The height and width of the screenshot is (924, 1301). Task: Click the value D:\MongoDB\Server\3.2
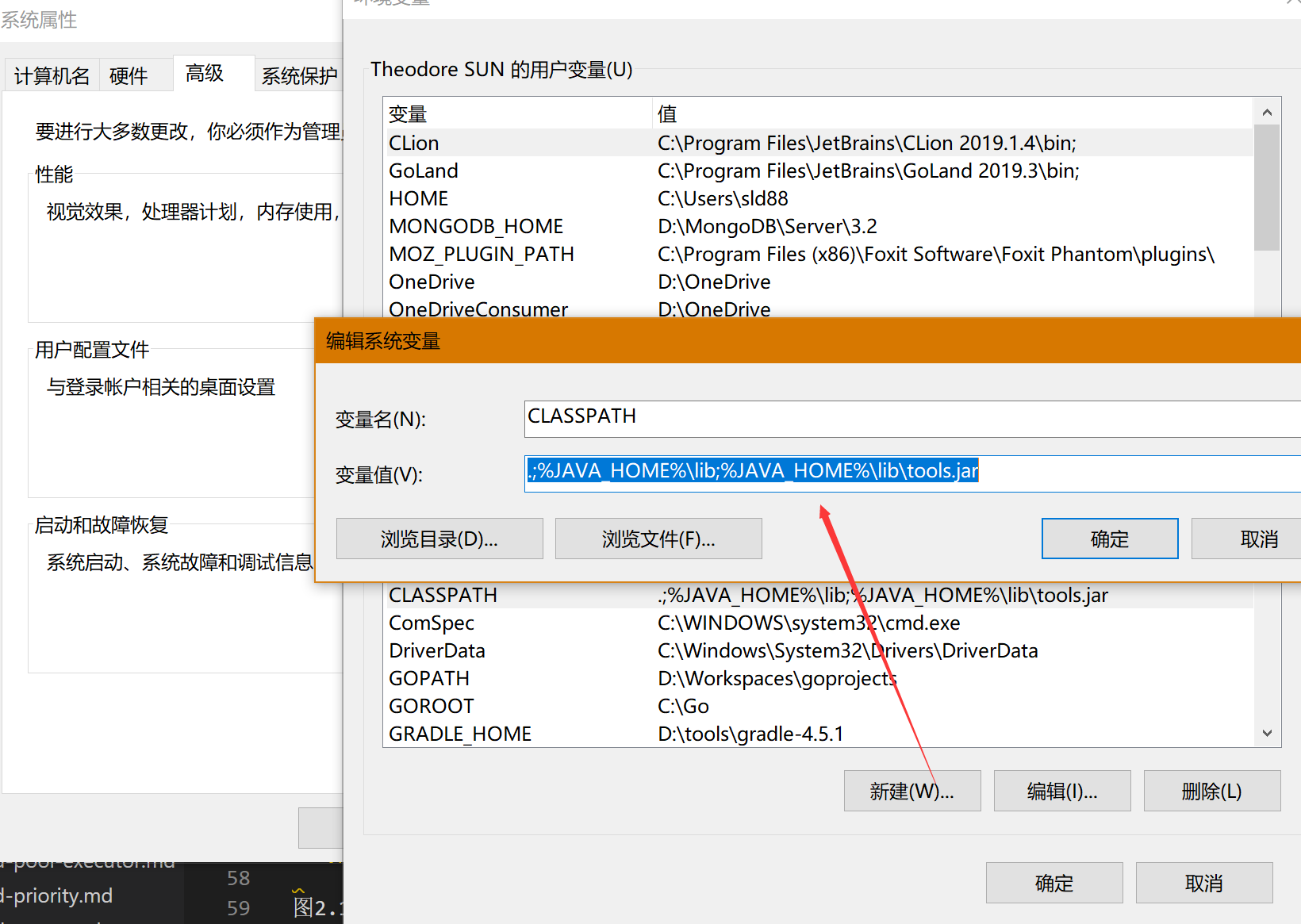point(767,226)
